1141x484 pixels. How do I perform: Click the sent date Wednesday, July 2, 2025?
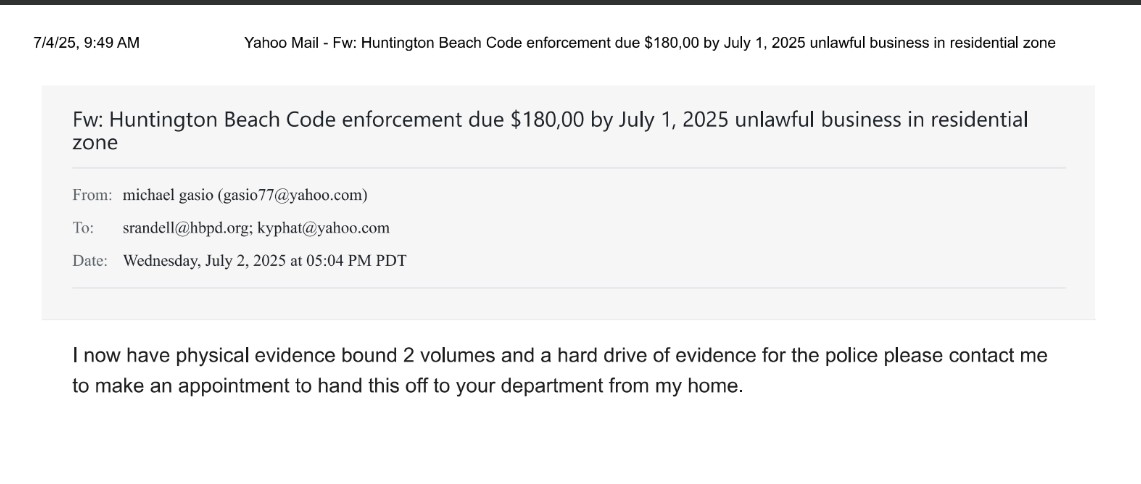204,261
